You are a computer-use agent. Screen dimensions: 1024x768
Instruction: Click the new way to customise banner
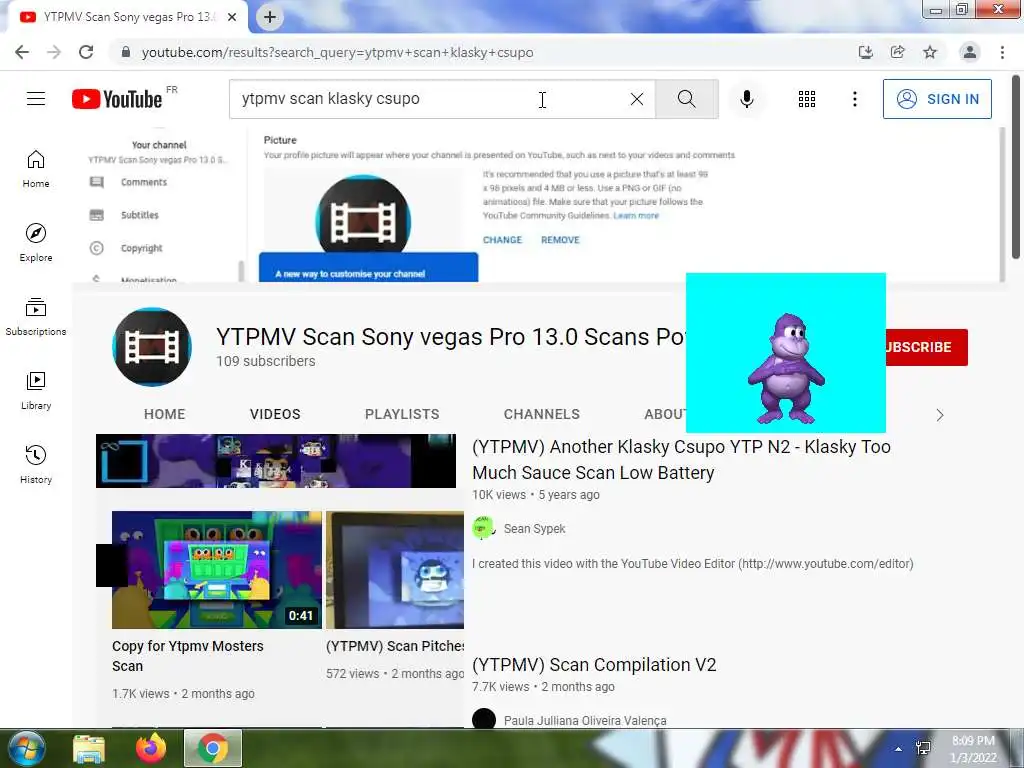(368, 268)
